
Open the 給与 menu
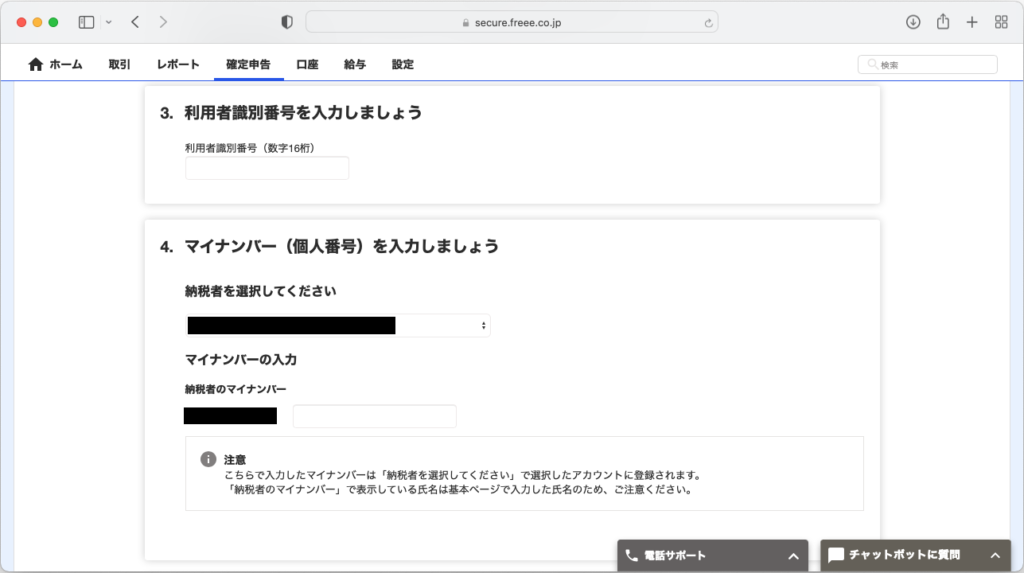click(x=355, y=64)
